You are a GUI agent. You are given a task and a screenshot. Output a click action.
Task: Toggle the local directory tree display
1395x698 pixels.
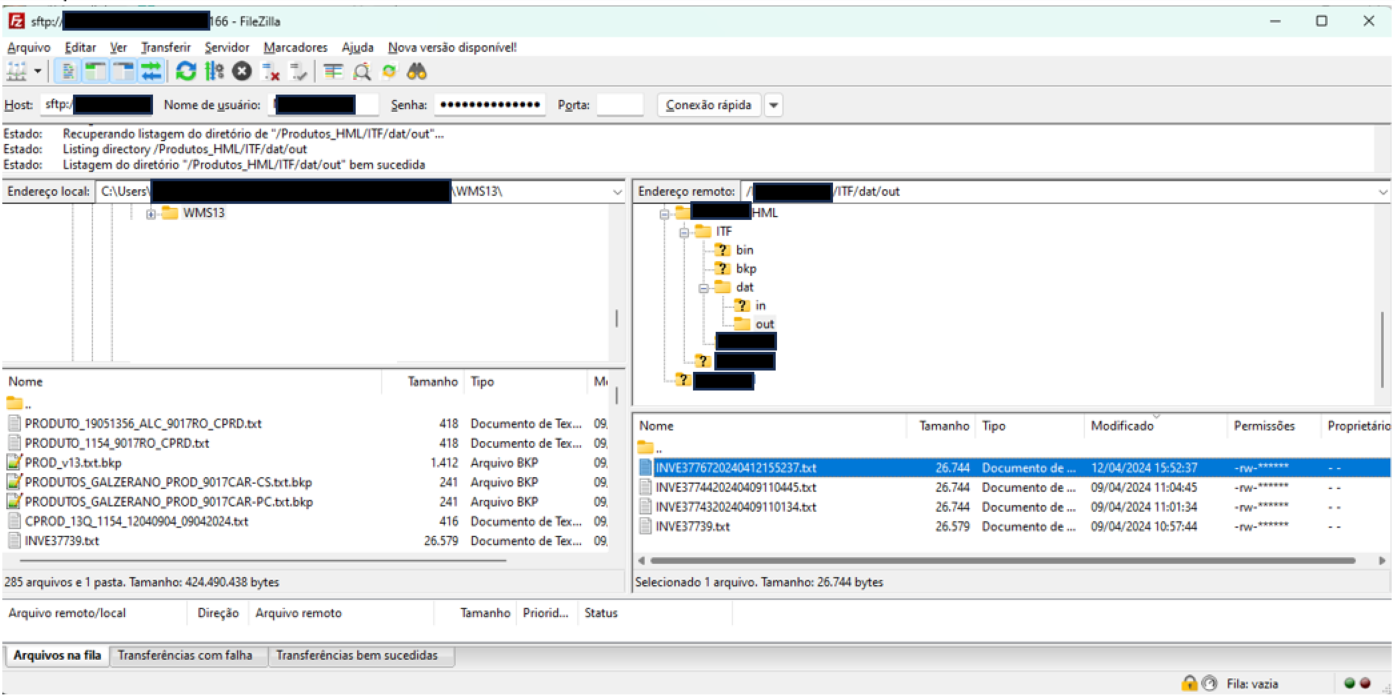(x=96, y=72)
